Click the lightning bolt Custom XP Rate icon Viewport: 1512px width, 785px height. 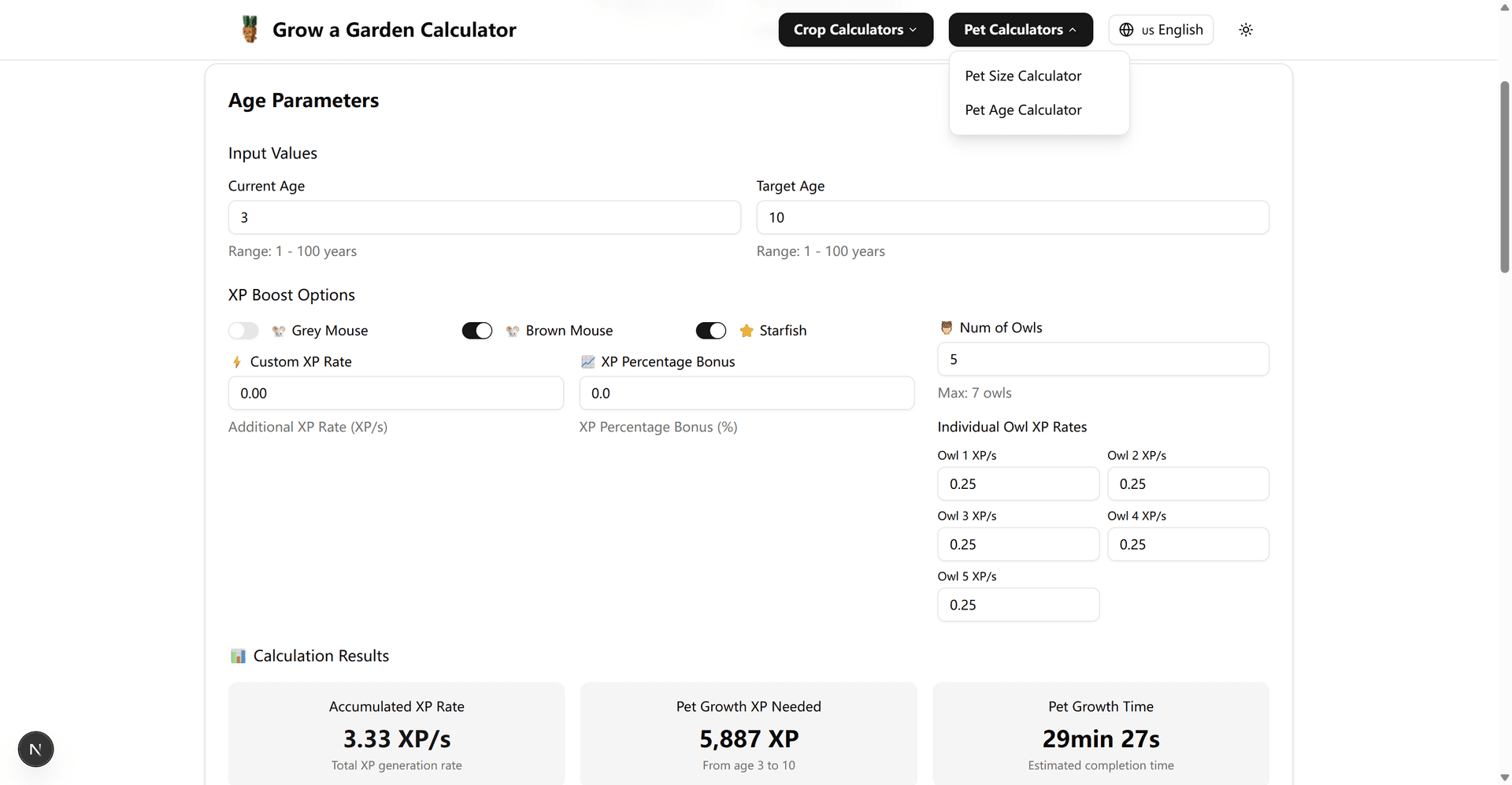point(237,361)
